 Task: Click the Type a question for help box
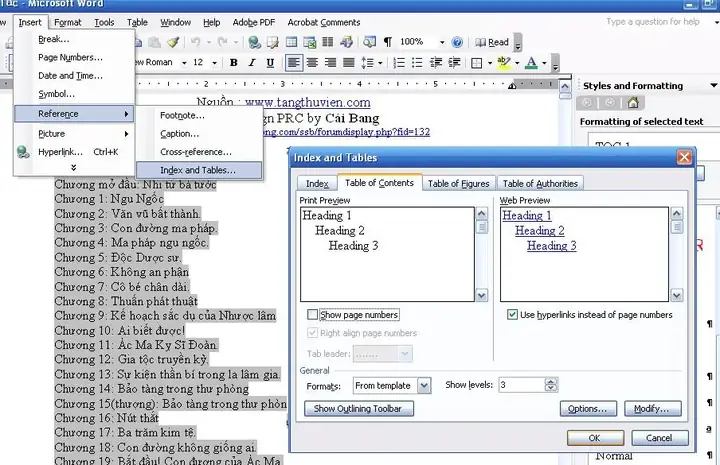[652, 22]
